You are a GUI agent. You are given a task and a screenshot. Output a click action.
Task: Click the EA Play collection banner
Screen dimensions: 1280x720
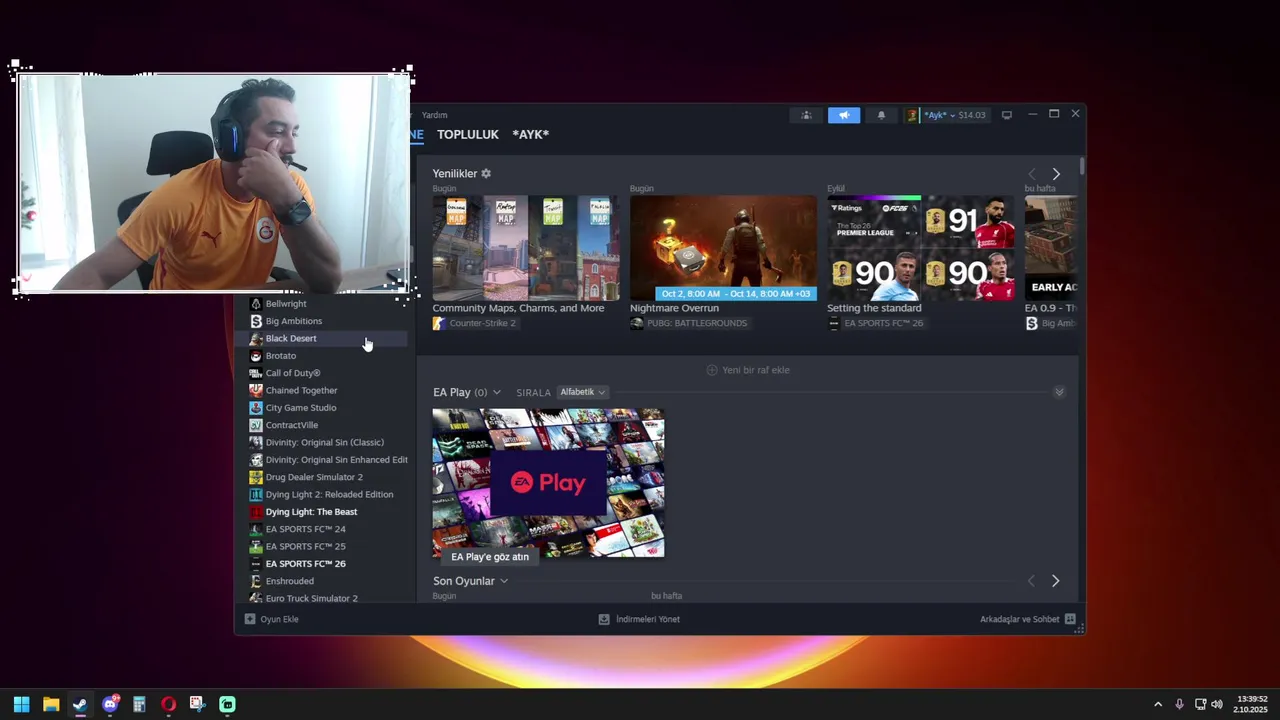[x=548, y=483]
